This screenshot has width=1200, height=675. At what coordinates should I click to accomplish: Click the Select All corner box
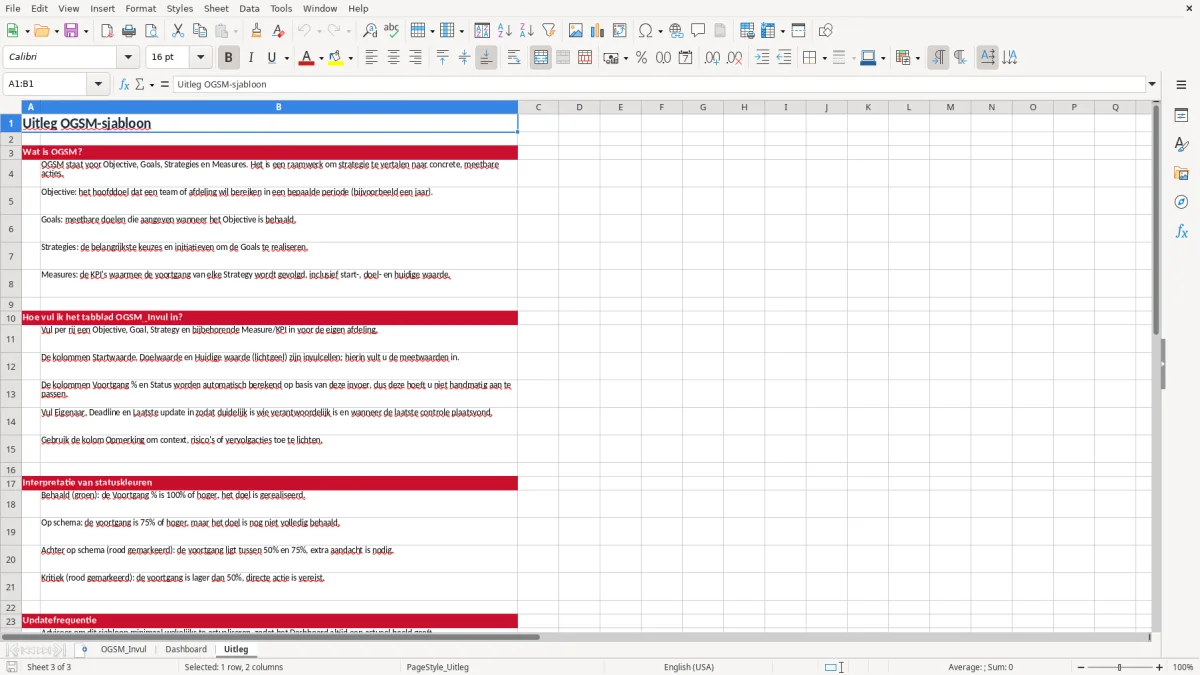[10, 107]
